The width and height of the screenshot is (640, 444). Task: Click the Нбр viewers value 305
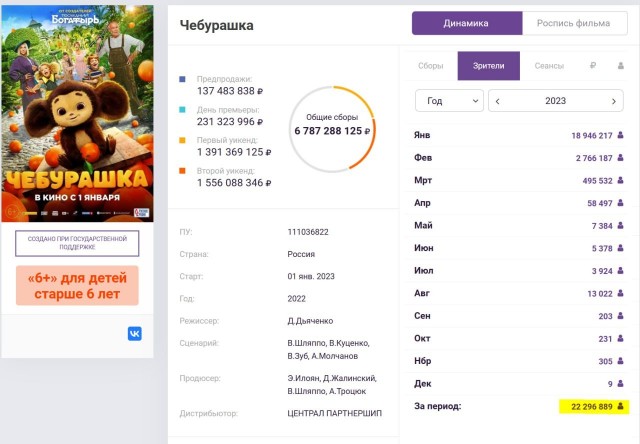click(606, 361)
